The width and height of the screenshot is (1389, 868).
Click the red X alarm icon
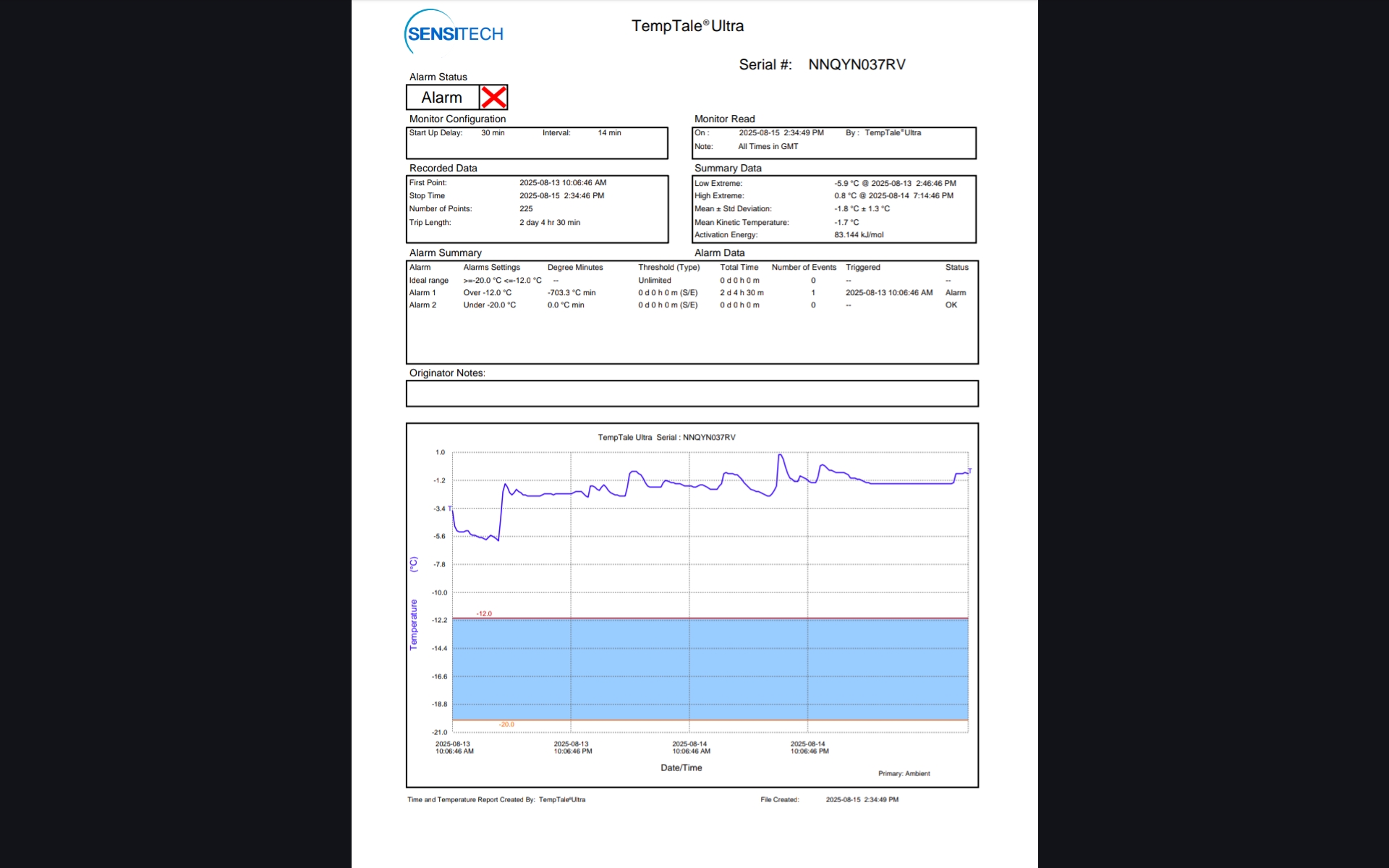[x=493, y=98]
